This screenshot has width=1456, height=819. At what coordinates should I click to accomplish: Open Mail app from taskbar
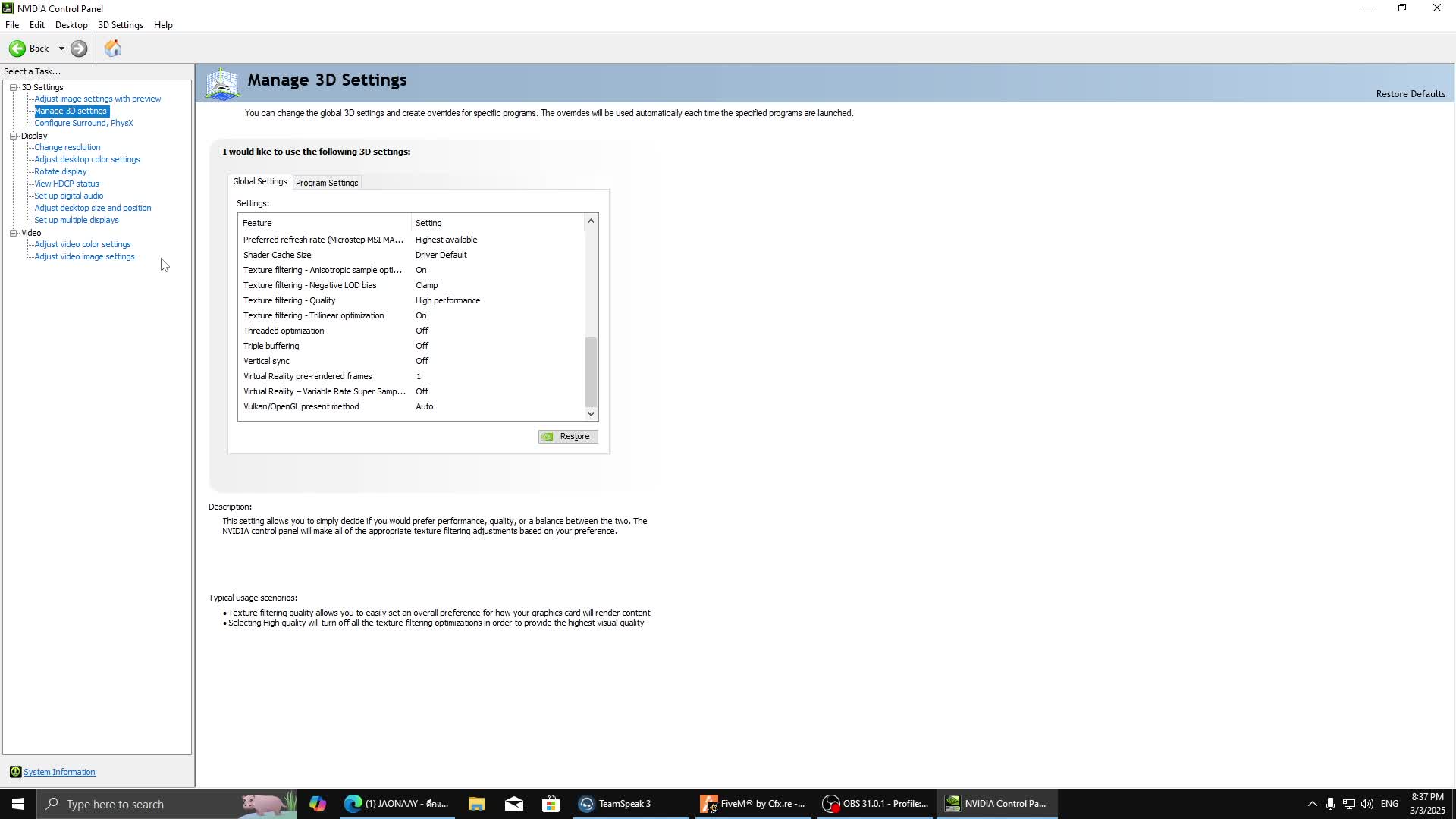click(x=513, y=804)
